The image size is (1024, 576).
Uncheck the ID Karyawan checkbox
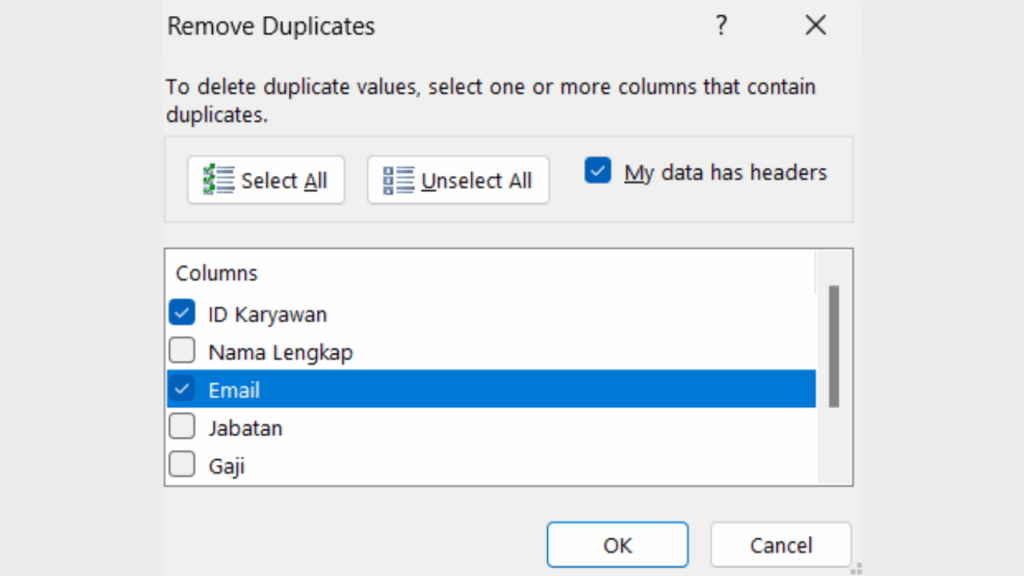181,312
